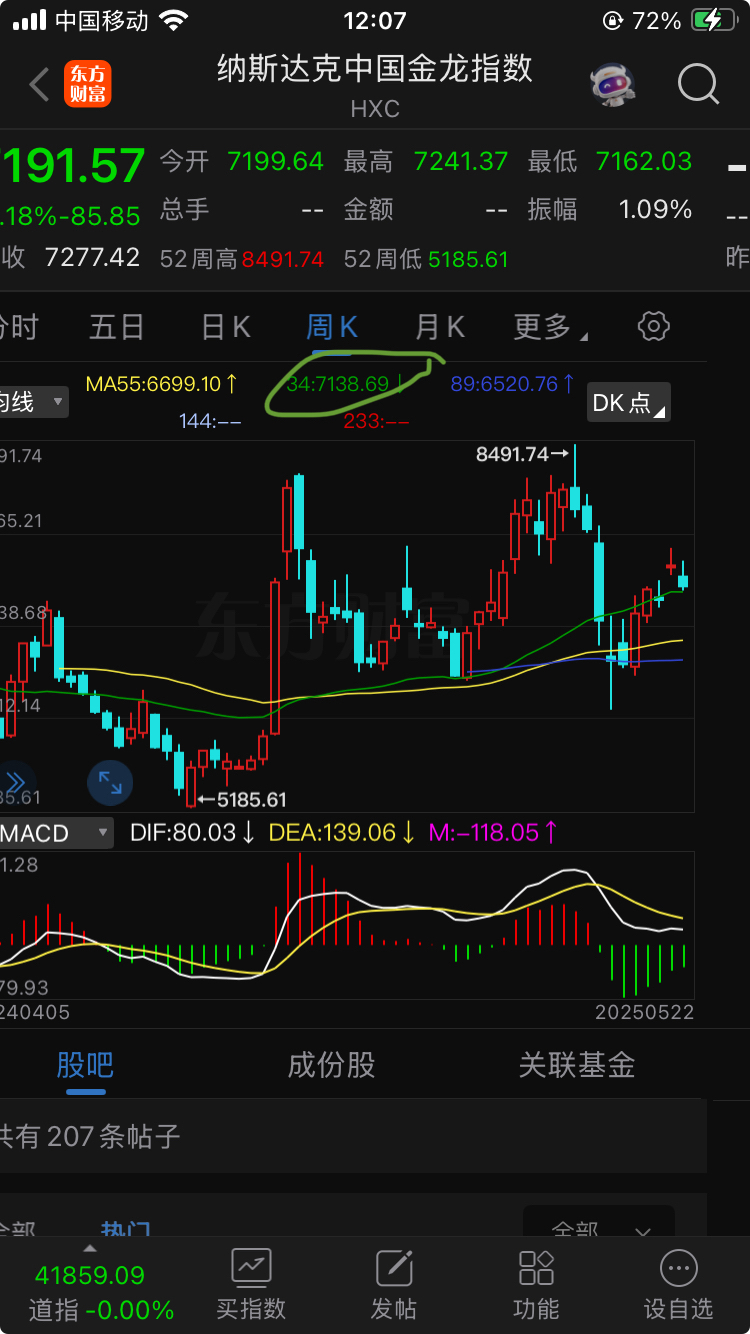Viewport: 750px width, 1334px height.
Task: Tap the 纳斯达克中国金龙指数 title
Action: 375,68
